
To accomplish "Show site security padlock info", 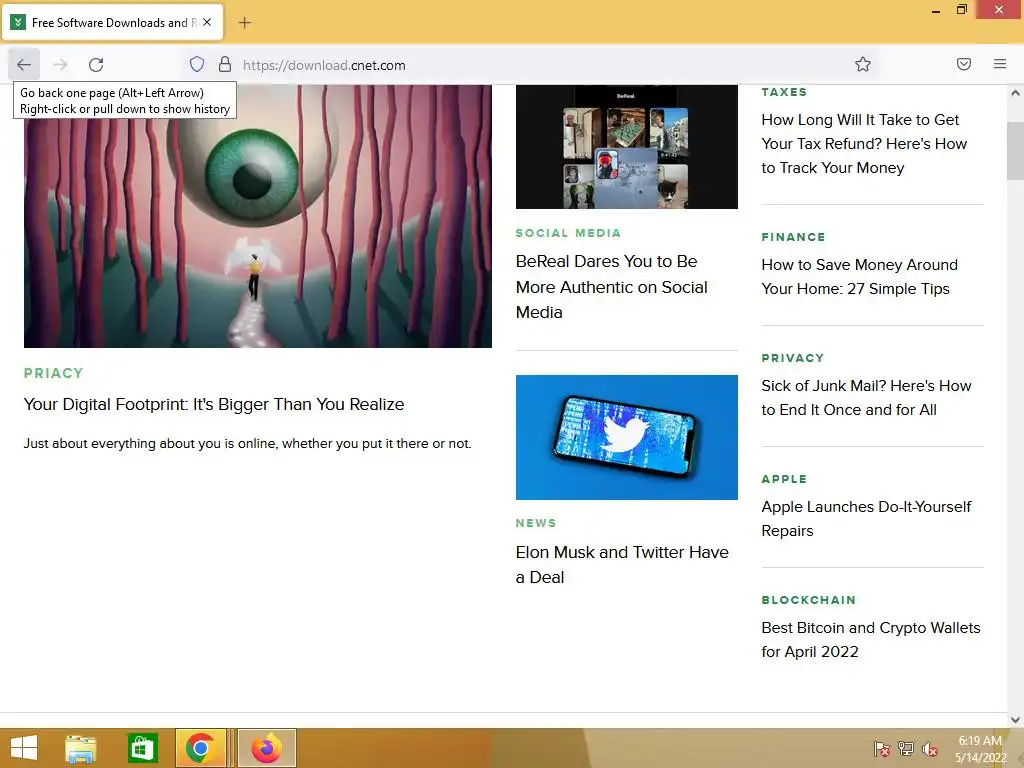I will coord(225,65).
